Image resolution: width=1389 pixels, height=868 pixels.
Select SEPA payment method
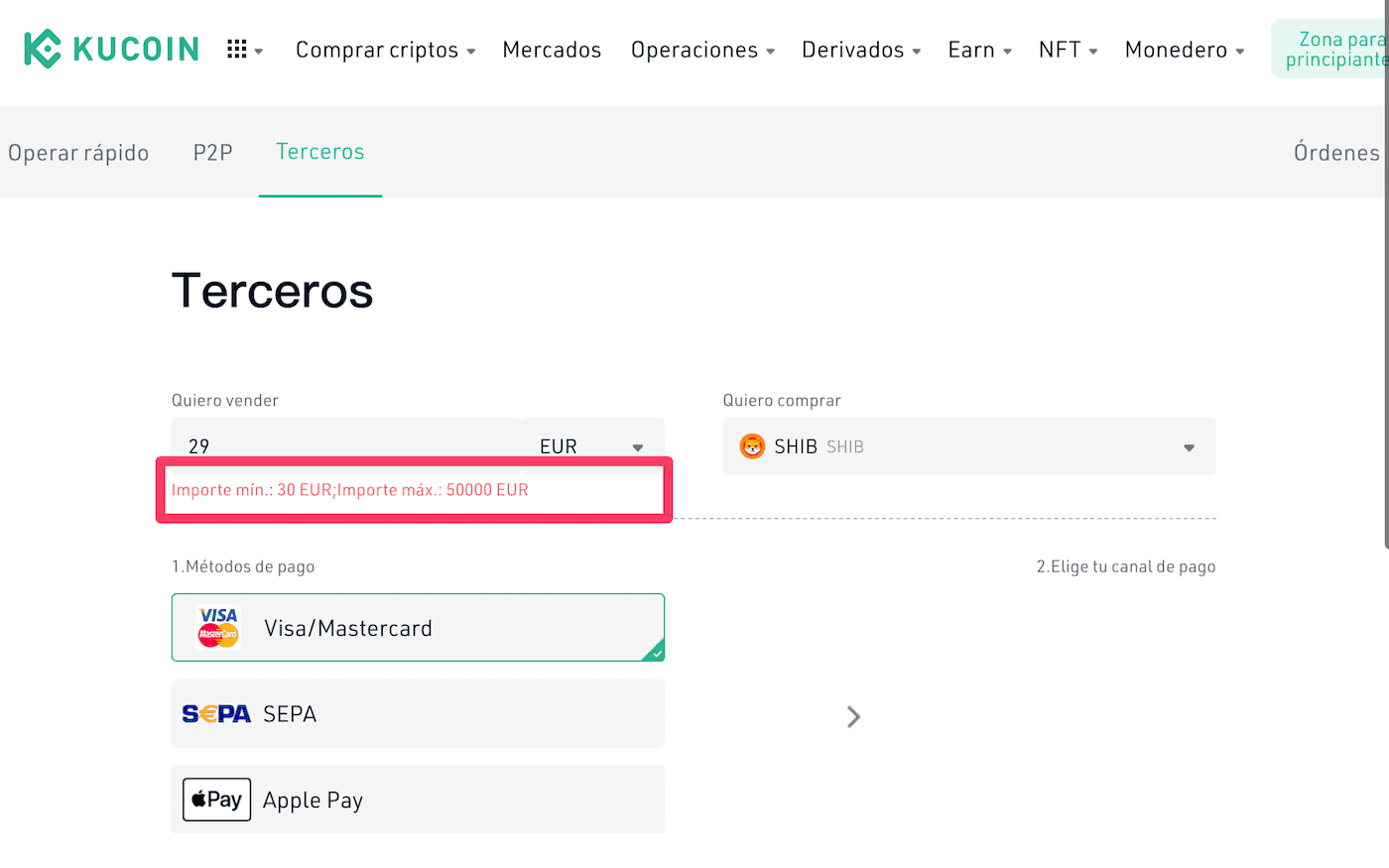[x=418, y=713]
